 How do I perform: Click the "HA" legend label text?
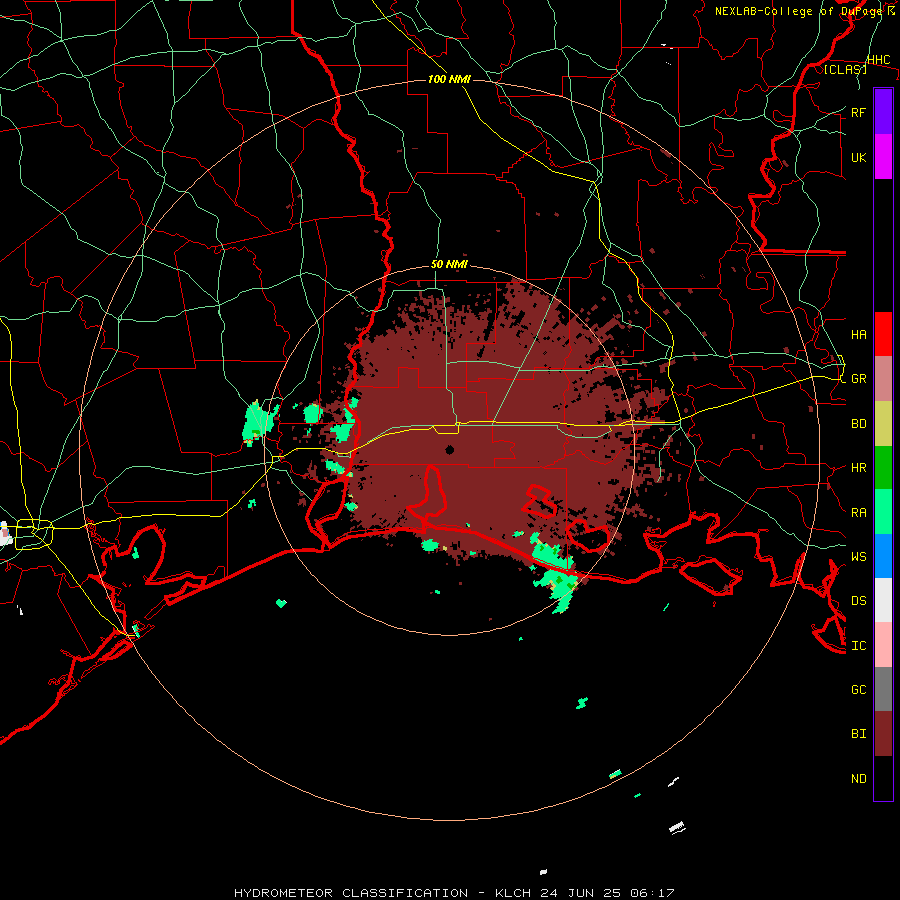(x=858, y=335)
